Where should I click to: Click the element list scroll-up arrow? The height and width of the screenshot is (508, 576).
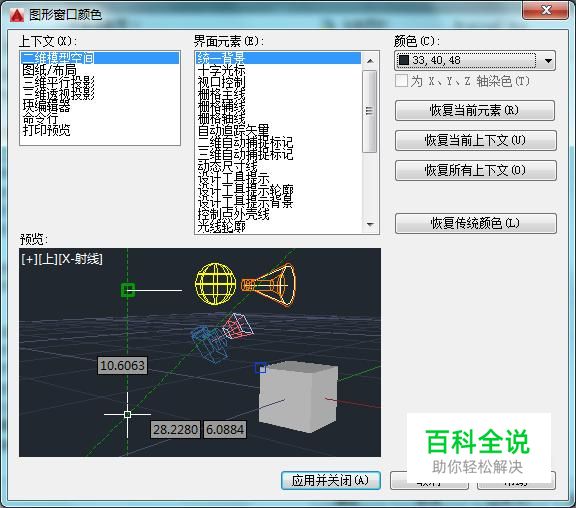click(x=370, y=61)
